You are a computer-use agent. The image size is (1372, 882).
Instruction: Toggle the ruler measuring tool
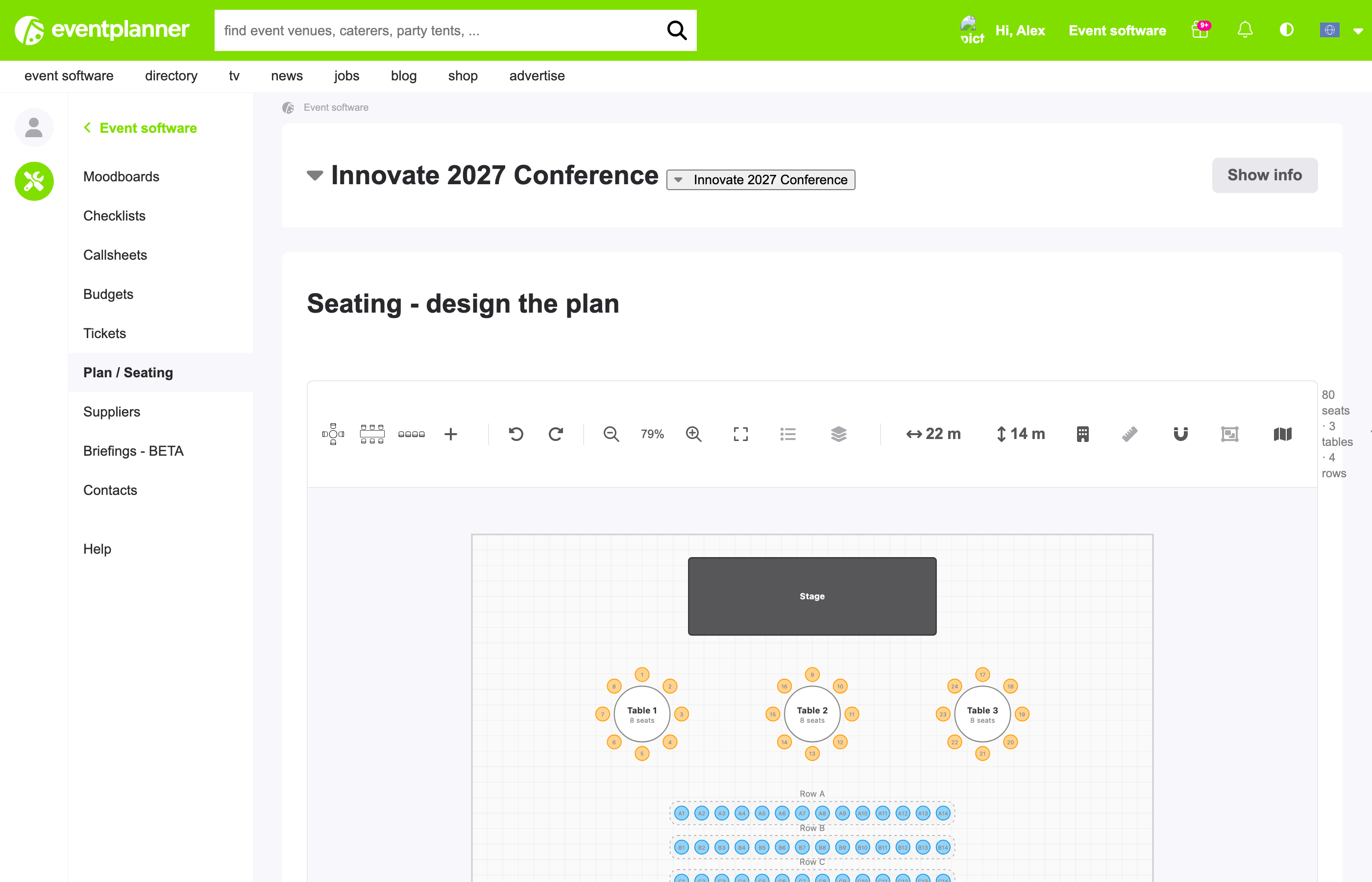pyautogui.click(x=1129, y=434)
